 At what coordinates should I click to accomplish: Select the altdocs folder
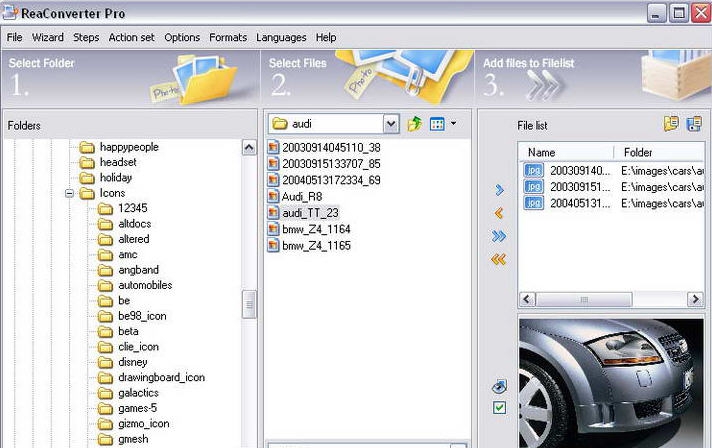click(x=134, y=224)
